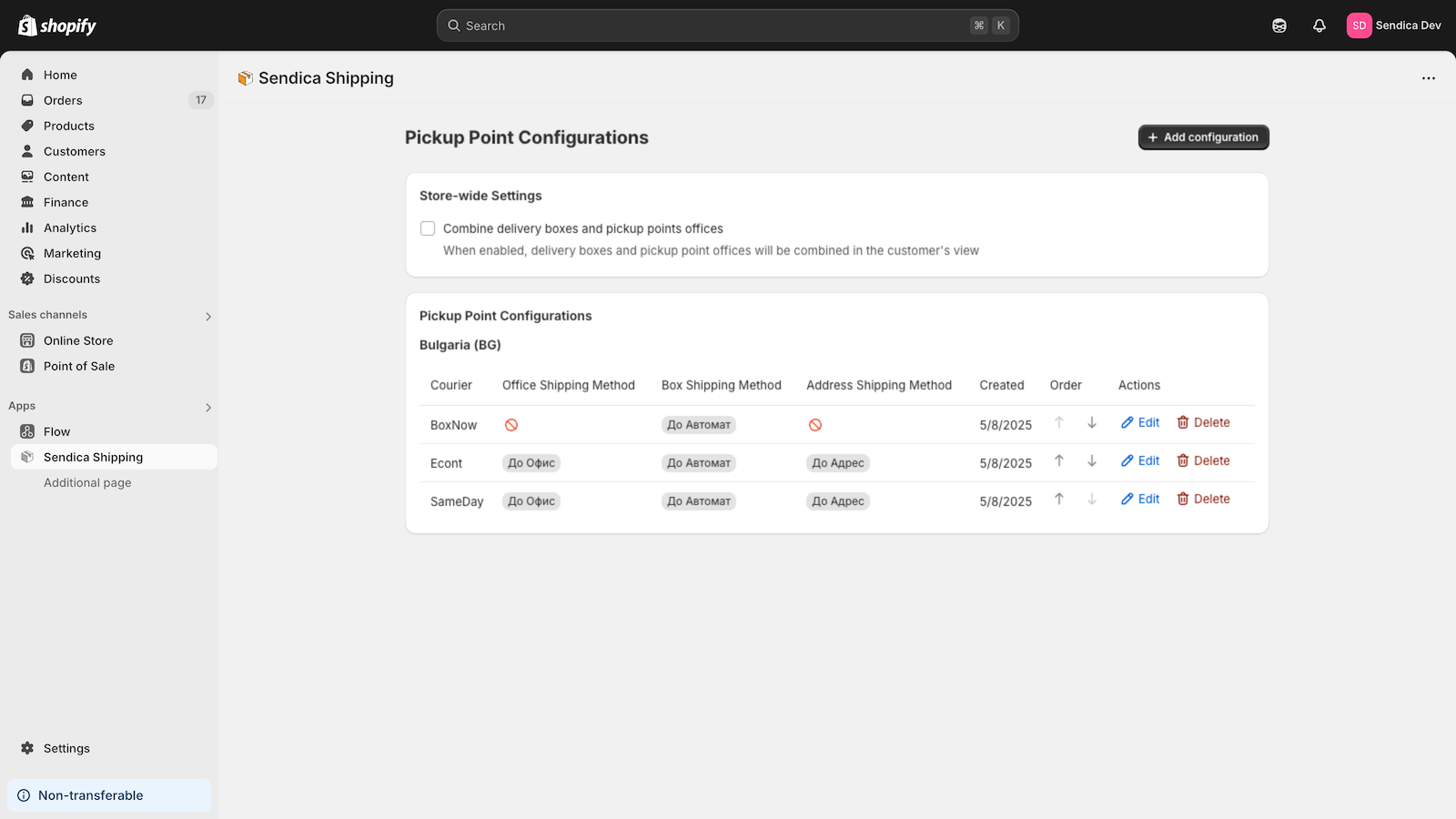Delete the SameDay configuration

point(1203,499)
